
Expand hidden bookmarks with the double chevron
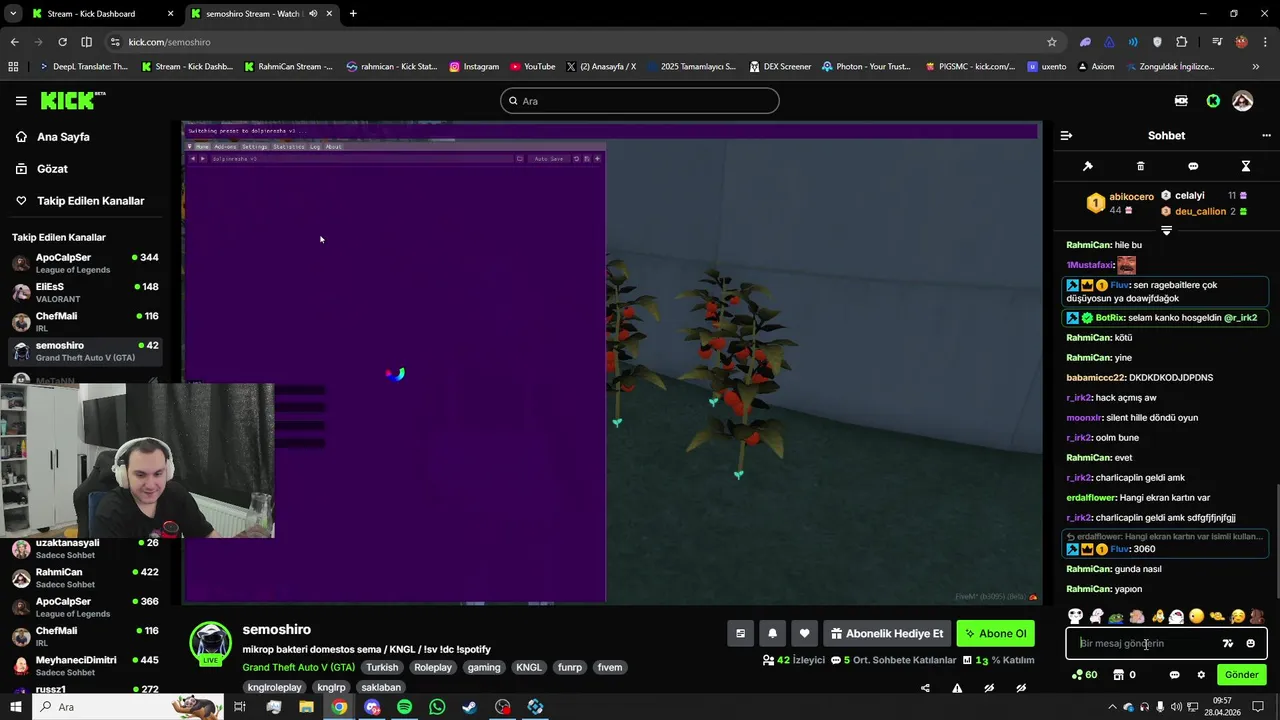coord(1256,67)
